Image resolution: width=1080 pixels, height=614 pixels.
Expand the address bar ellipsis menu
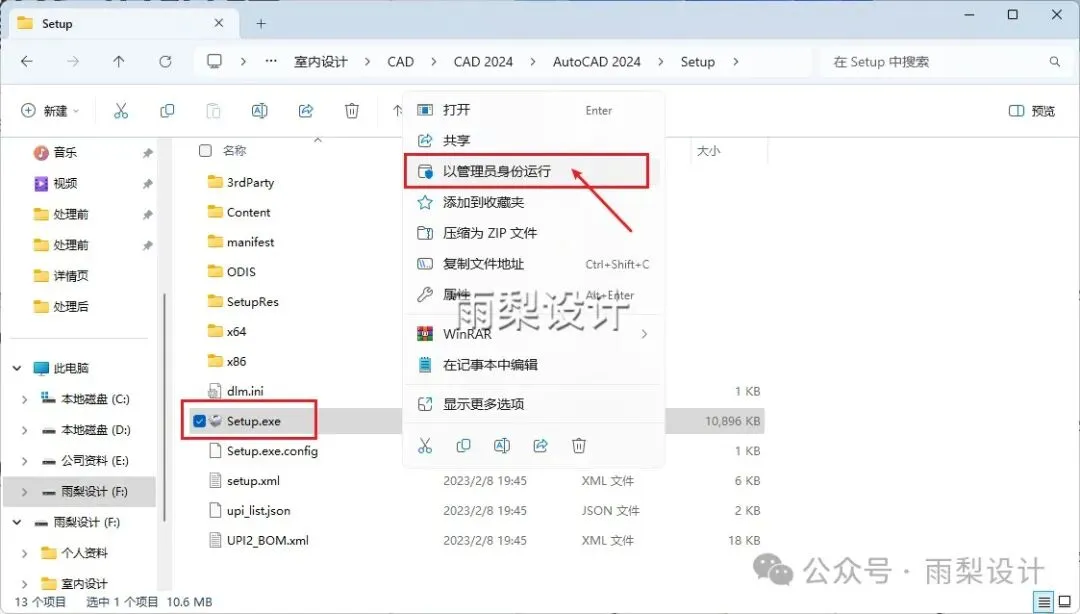(271, 61)
